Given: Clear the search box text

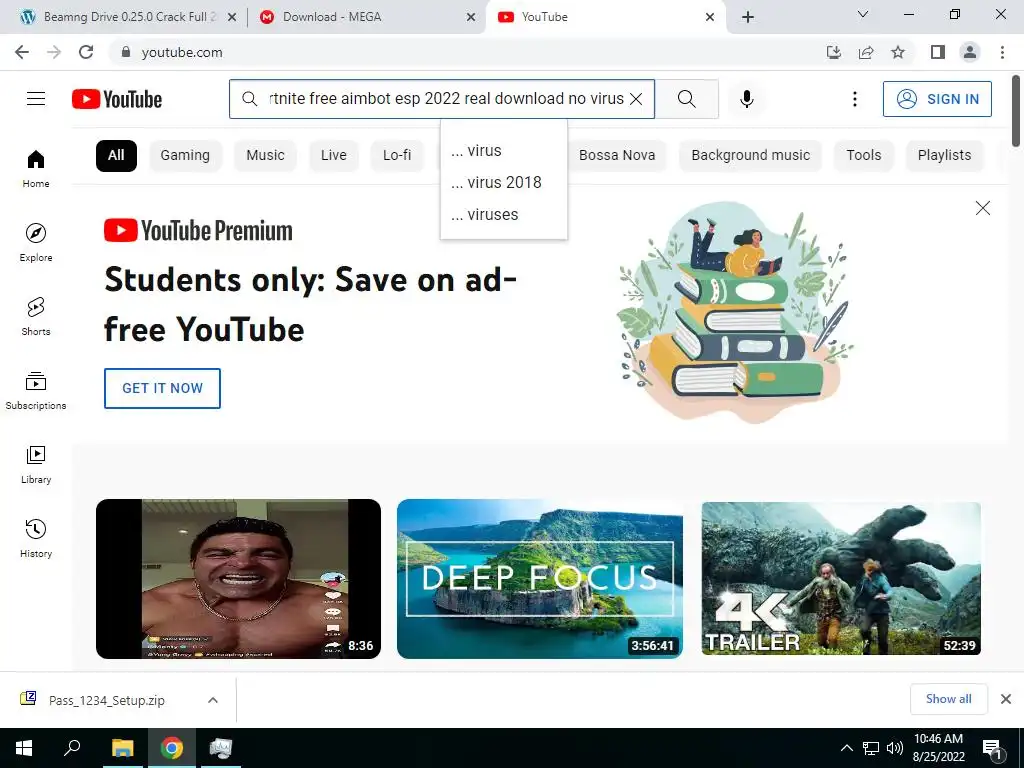Looking at the screenshot, I should point(636,99).
